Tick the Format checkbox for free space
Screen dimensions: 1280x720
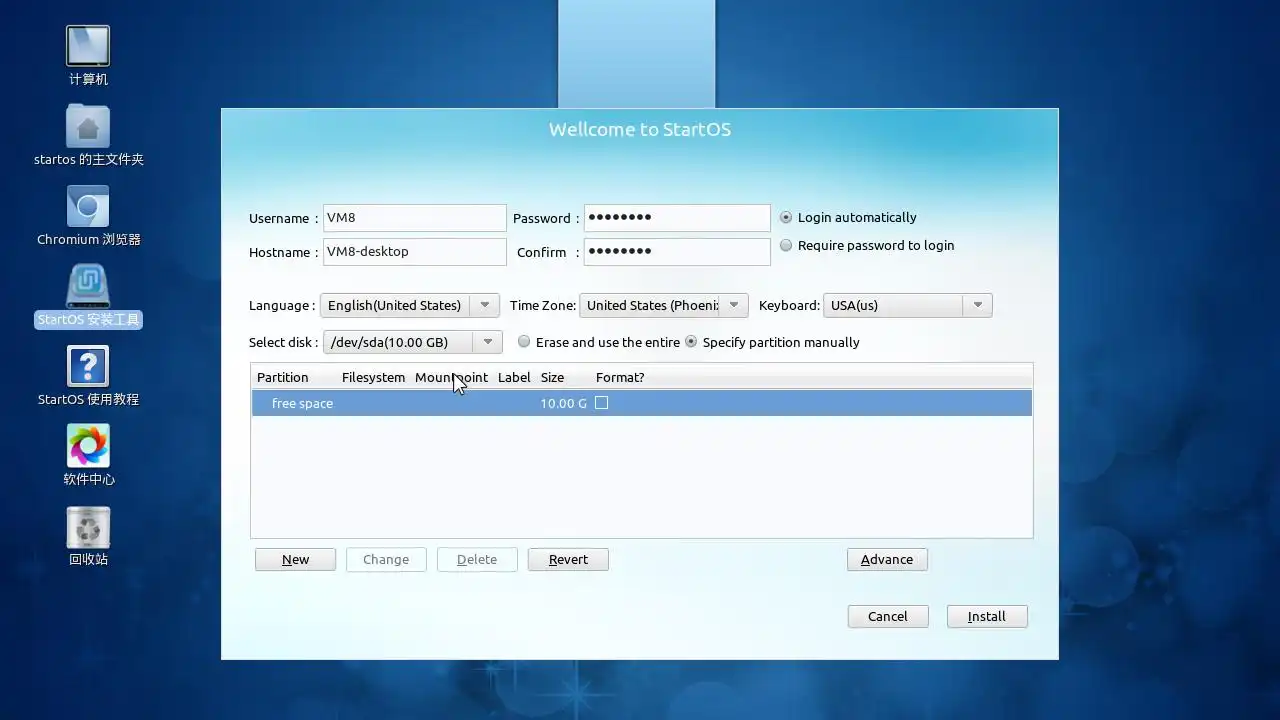pos(601,403)
